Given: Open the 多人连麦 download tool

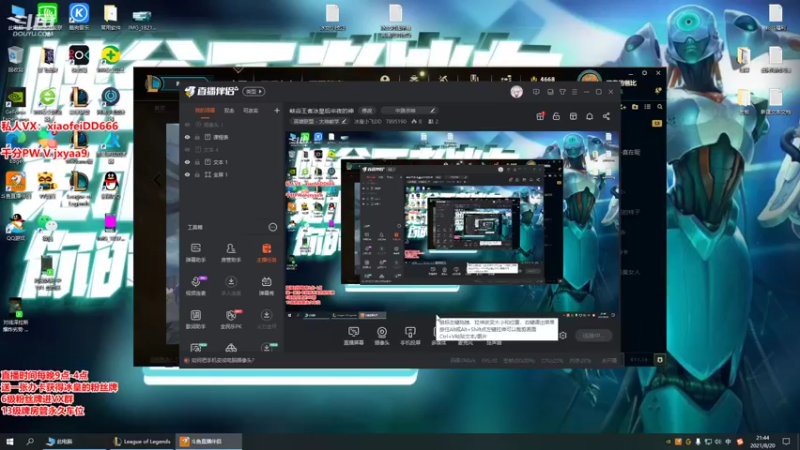Looking at the screenshot, I should click(231, 286).
